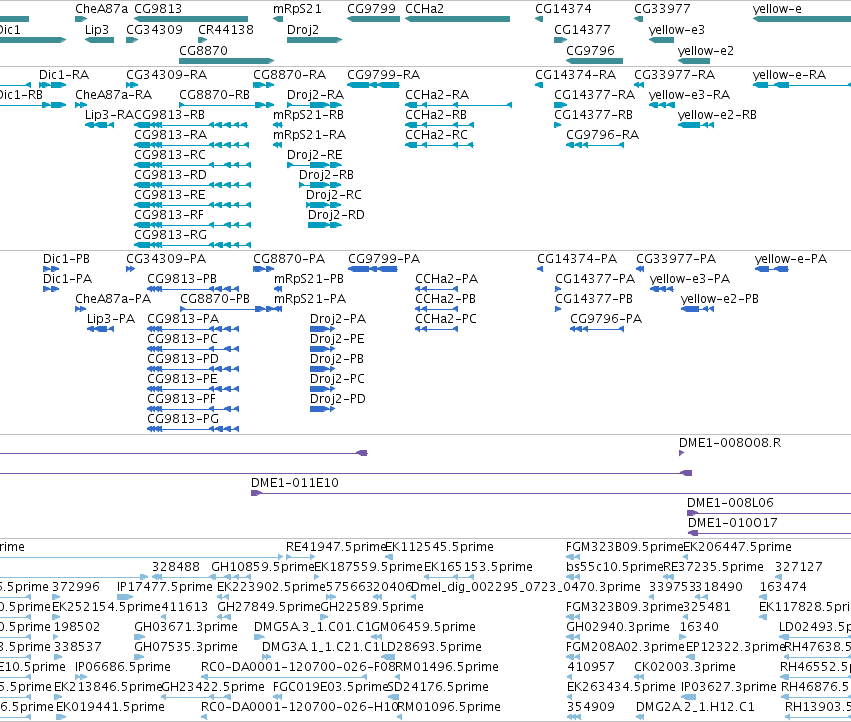
Task: Select the CCHa2 gene feature
Action: click(x=458, y=19)
